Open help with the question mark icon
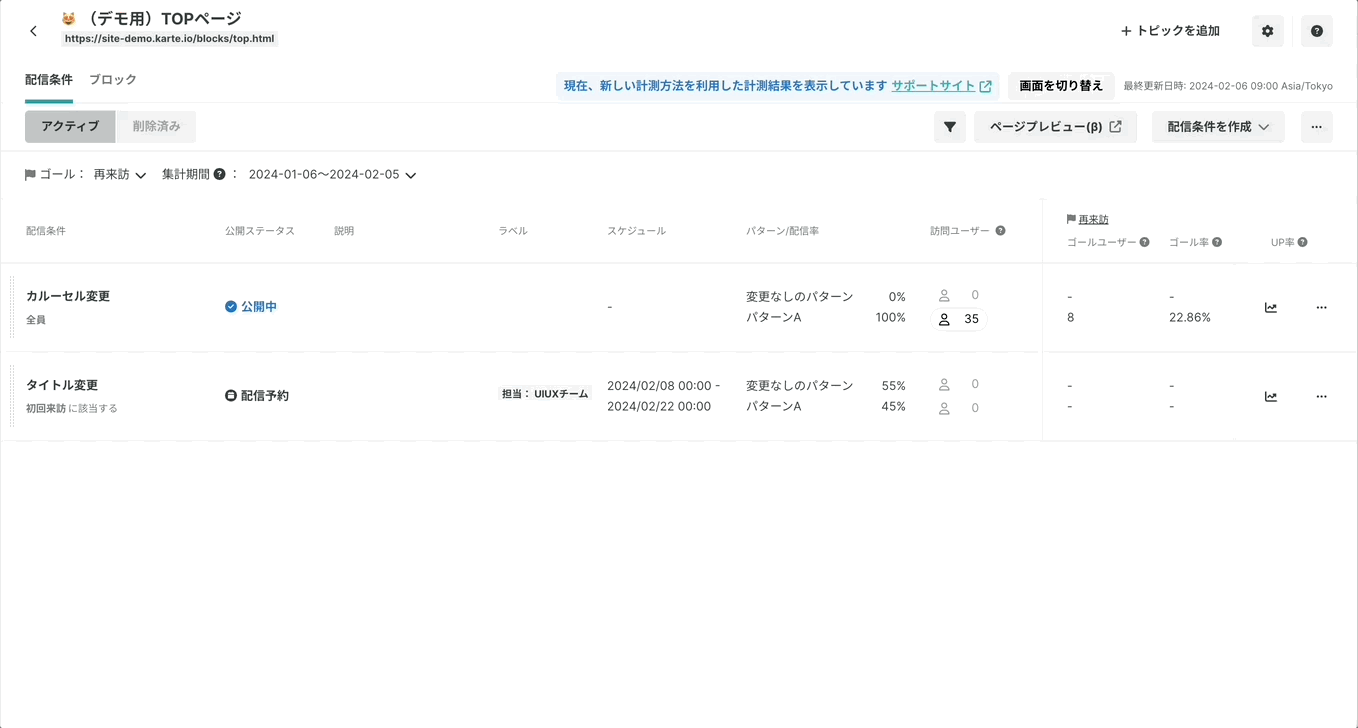The image size is (1358, 728). click(1316, 31)
